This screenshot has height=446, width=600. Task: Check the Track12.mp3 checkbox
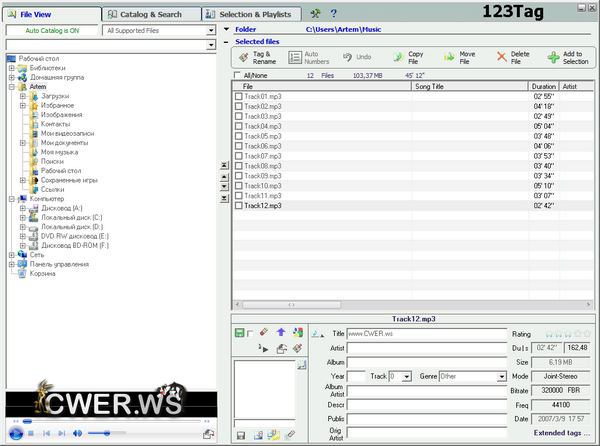pyautogui.click(x=239, y=206)
